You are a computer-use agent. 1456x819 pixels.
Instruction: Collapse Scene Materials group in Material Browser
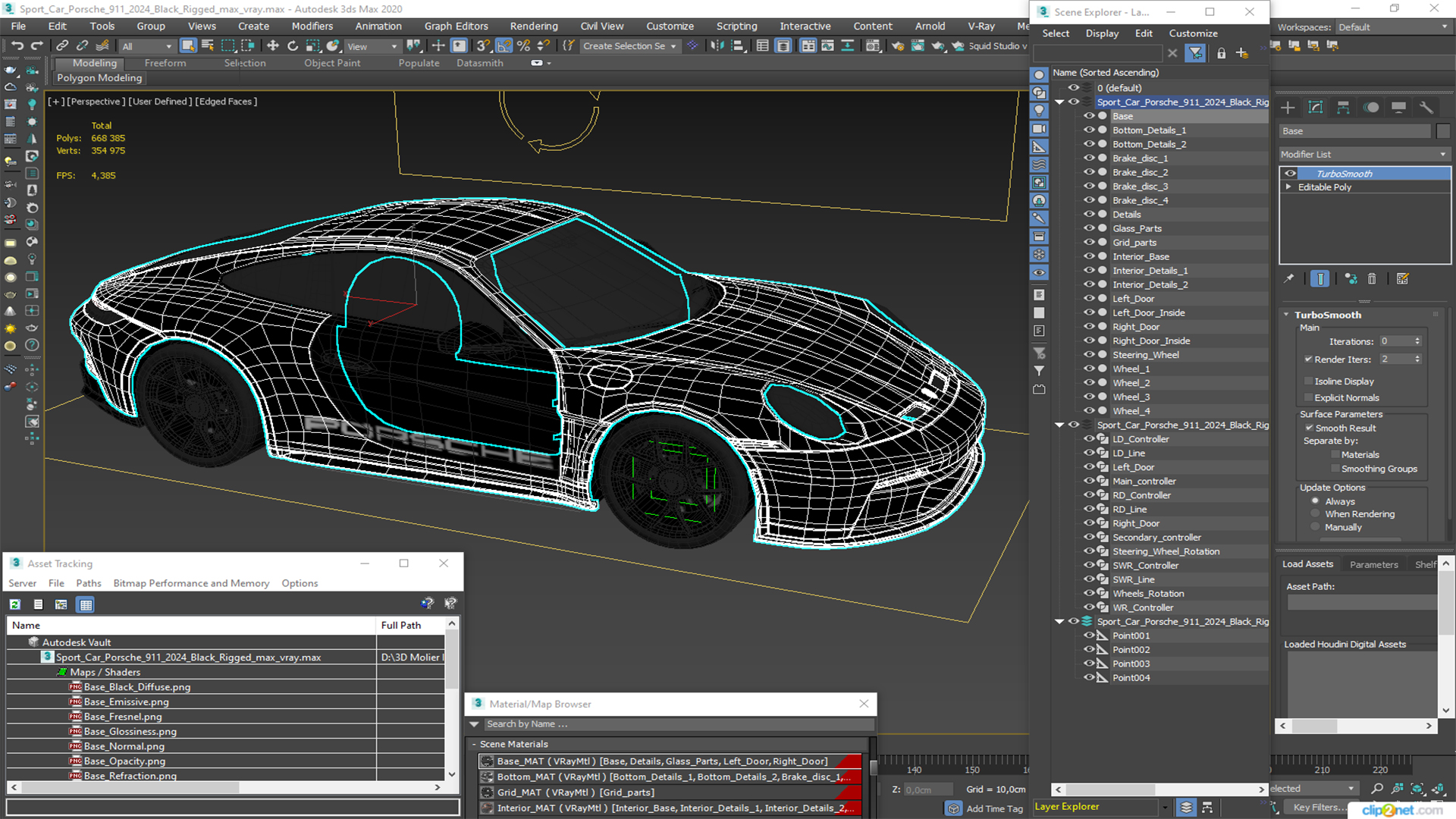[475, 745]
